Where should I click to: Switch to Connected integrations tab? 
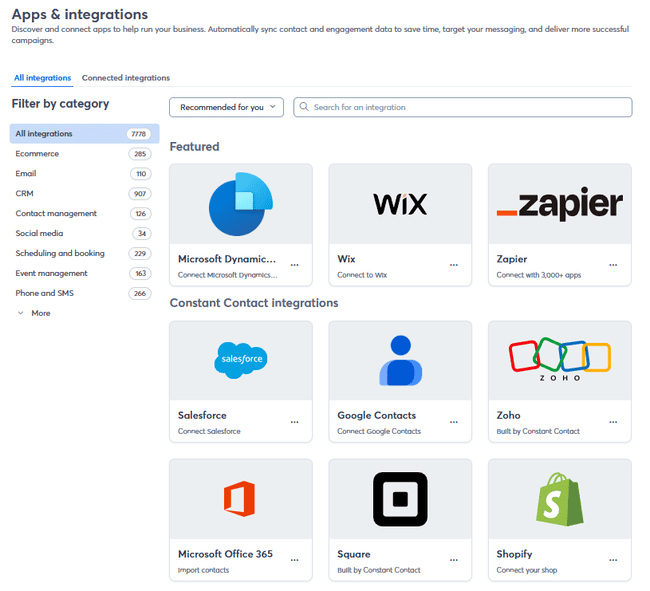point(126,78)
